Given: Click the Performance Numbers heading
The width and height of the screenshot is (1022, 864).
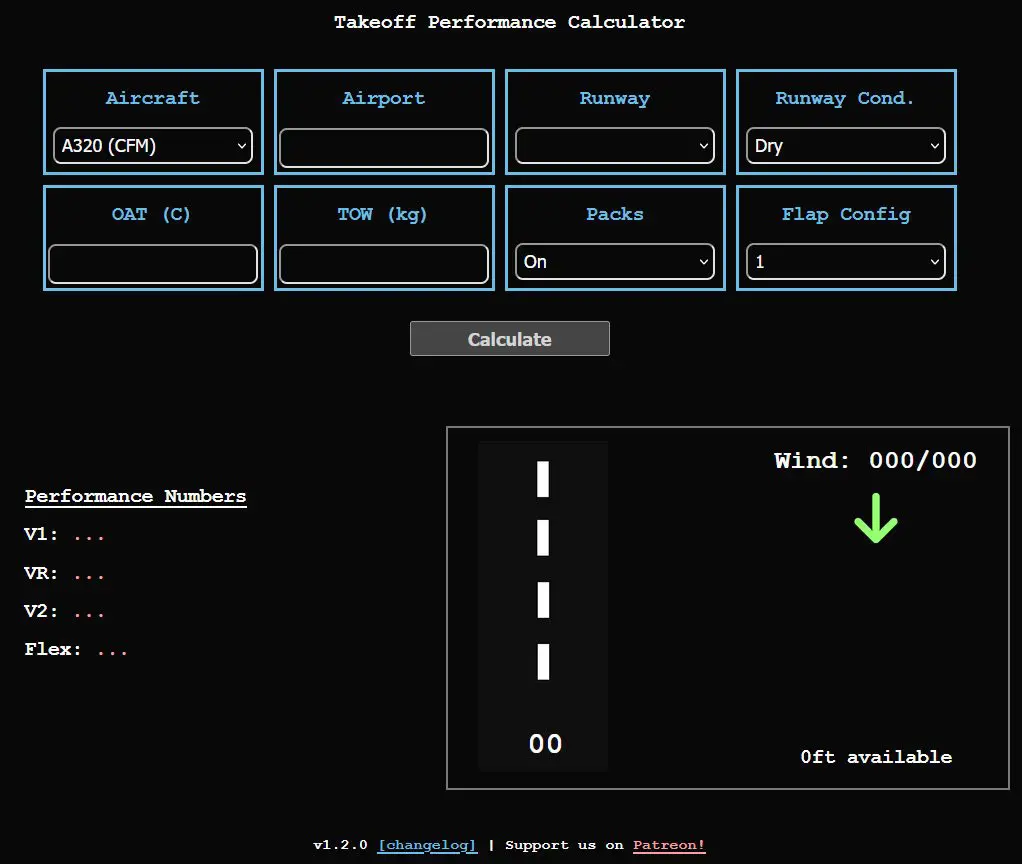Looking at the screenshot, I should click(x=136, y=497).
